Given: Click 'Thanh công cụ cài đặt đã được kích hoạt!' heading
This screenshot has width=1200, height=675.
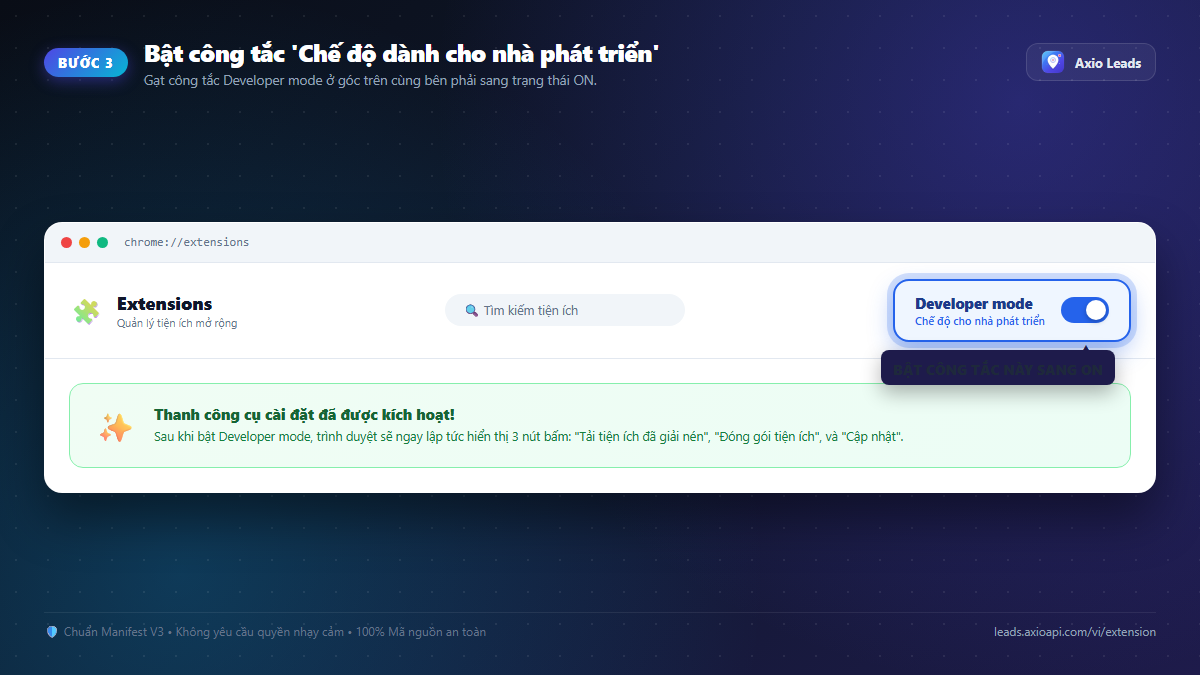Looking at the screenshot, I should click(304, 414).
